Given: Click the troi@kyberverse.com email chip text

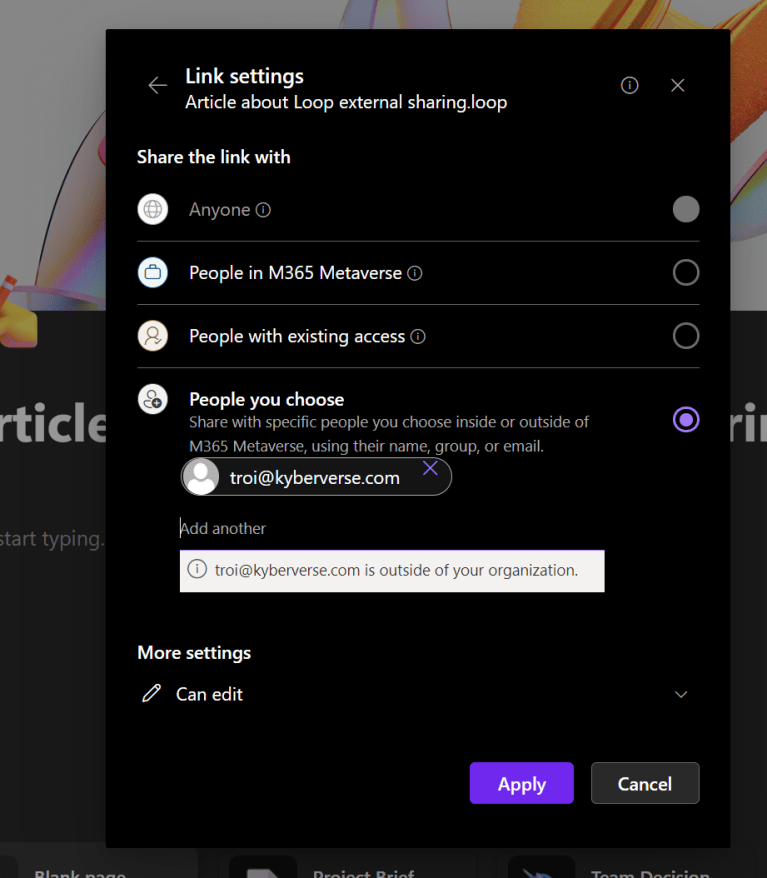Looking at the screenshot, I should (315, 478).
